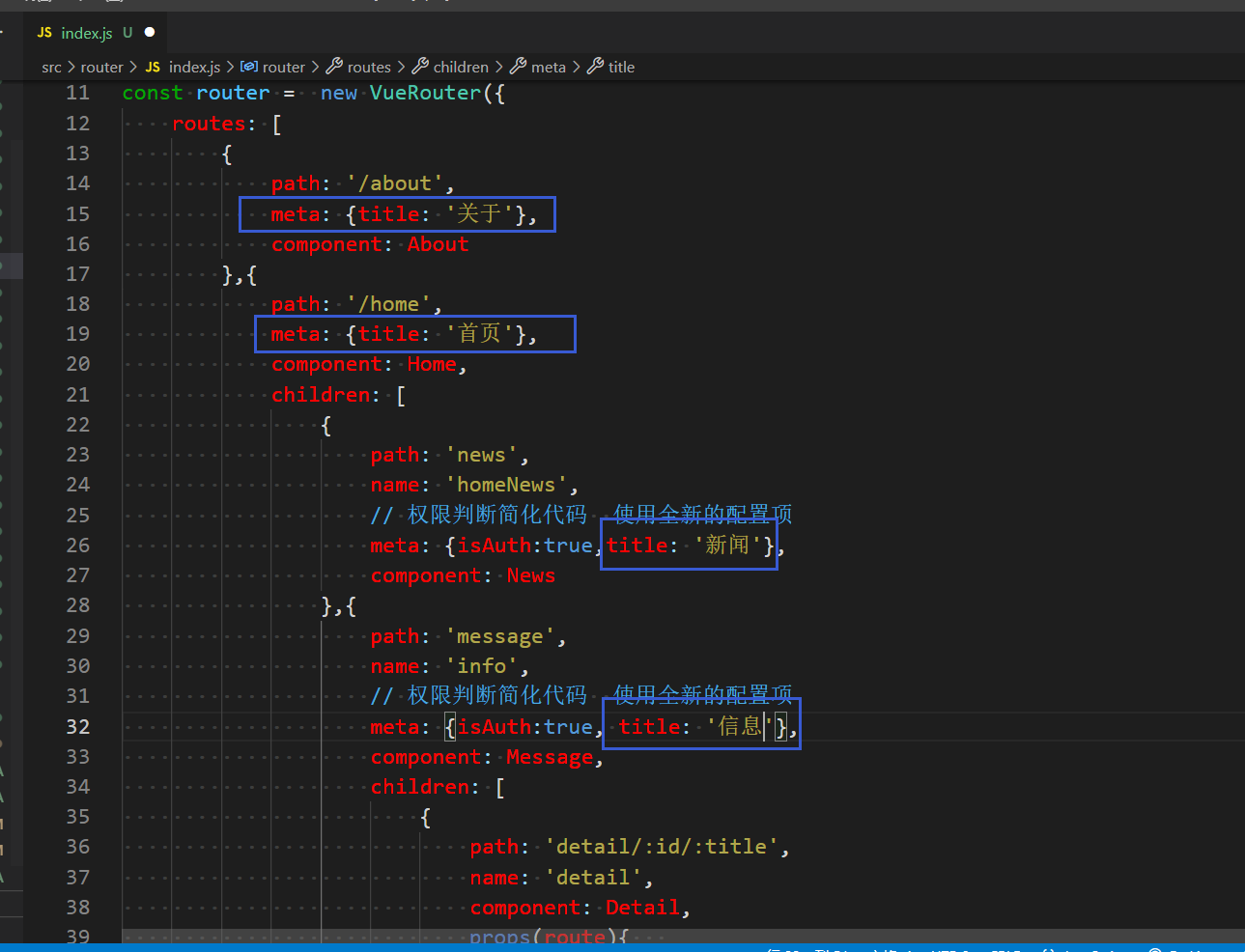Screen dimensions: 1245x952
Task: Open the index.js breadcrumb
Action: (194, 67)
